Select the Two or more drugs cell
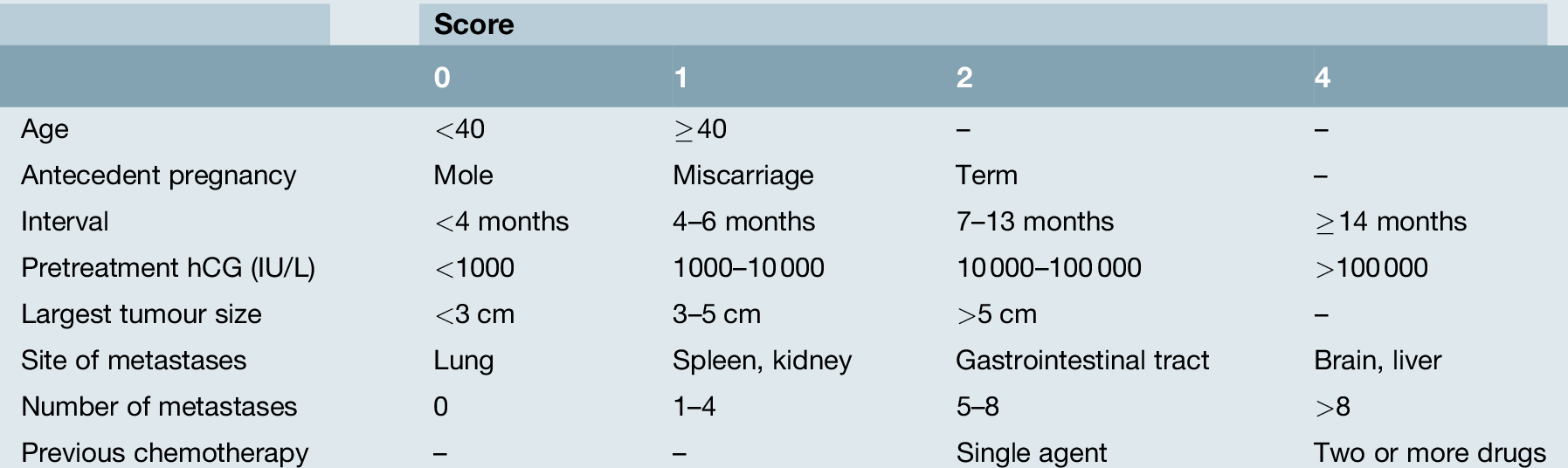The height and width of the screenshot is (468, 1568). click(1429, 453)
